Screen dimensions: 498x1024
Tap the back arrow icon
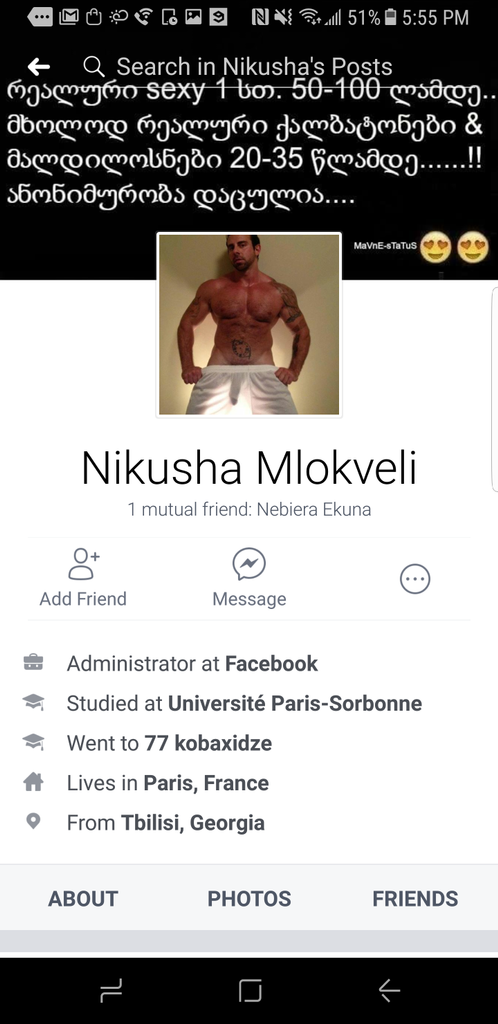click(39, 66)
